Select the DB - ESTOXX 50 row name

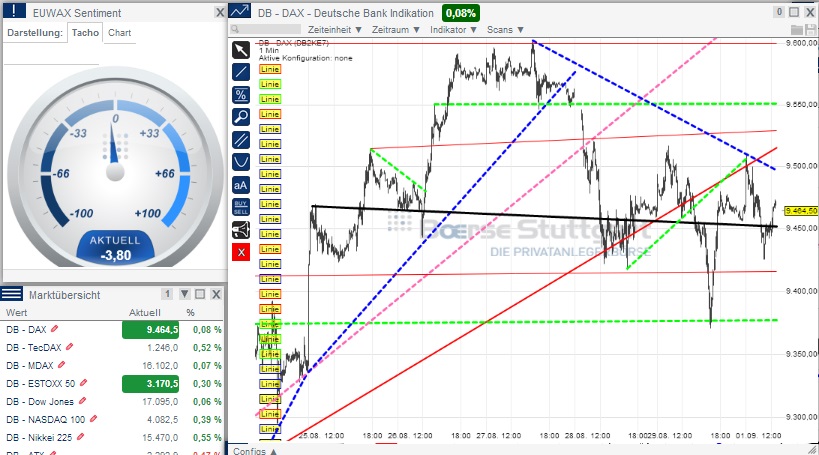click(x=41, y=383)
